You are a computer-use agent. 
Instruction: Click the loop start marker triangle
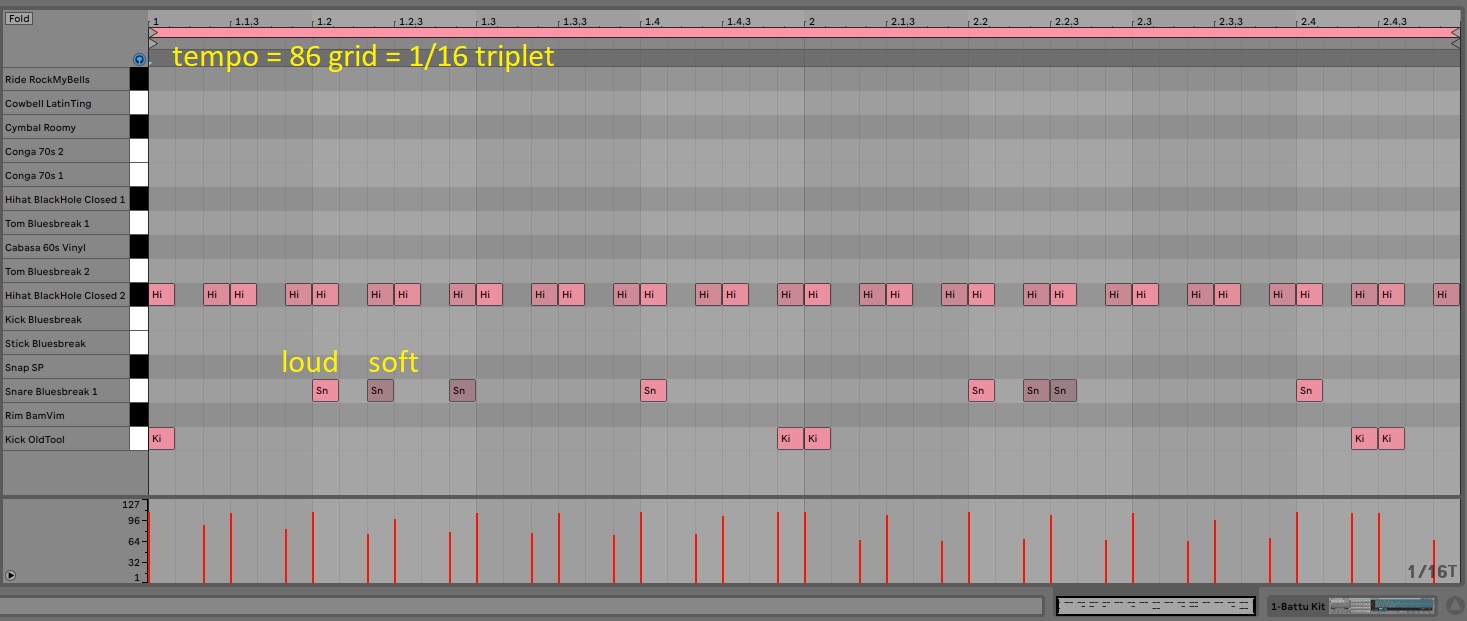[x=153, y=33]
